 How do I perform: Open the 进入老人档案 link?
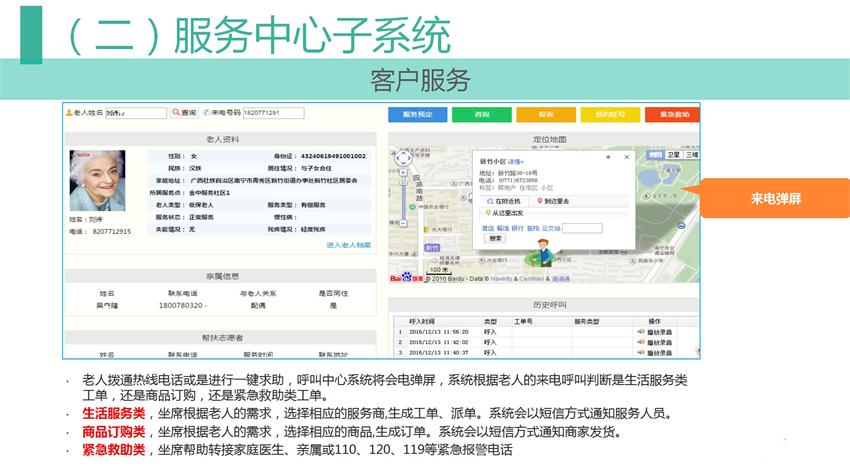click(x=348, y=245)
